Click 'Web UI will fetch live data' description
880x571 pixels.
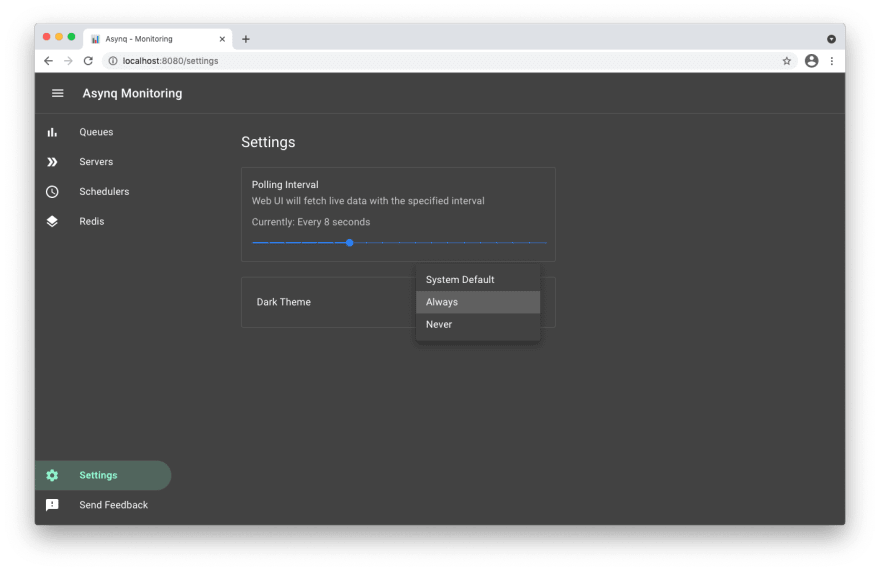pyautogui.click(x=368, y=201)
